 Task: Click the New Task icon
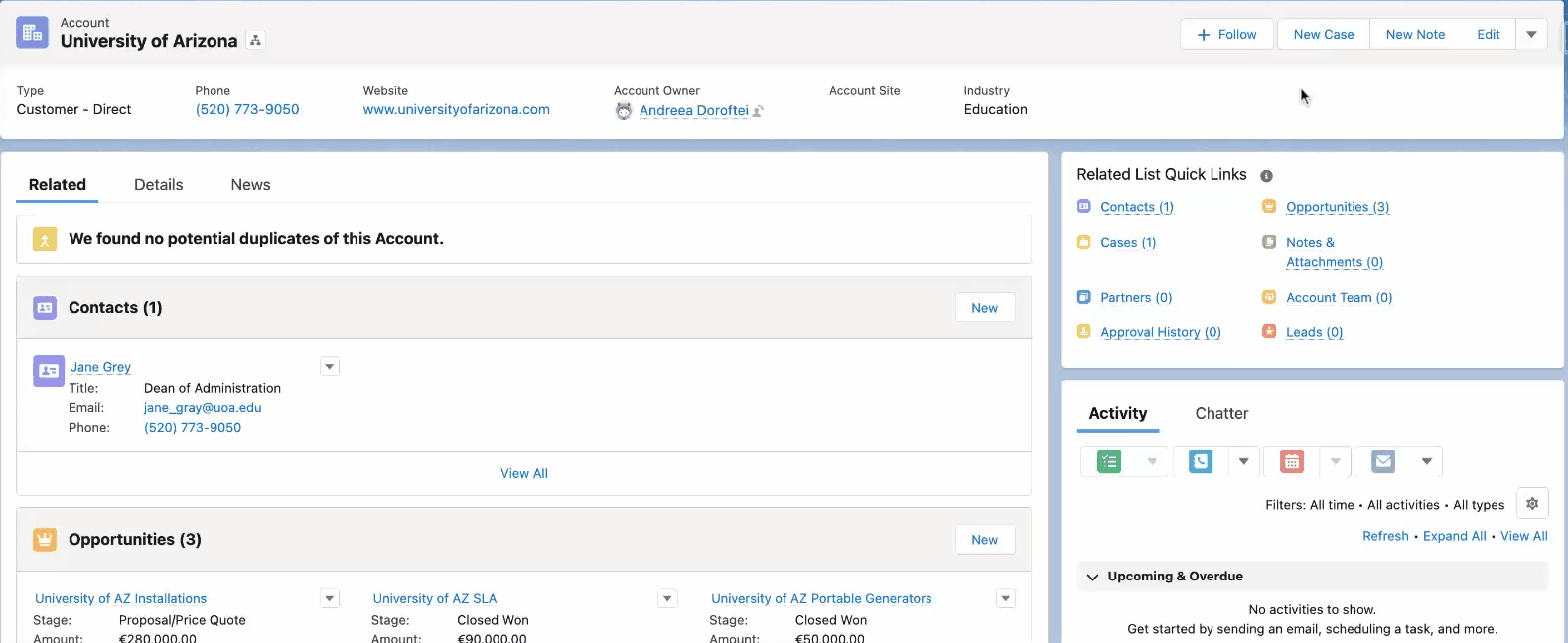click(1109, 461)
